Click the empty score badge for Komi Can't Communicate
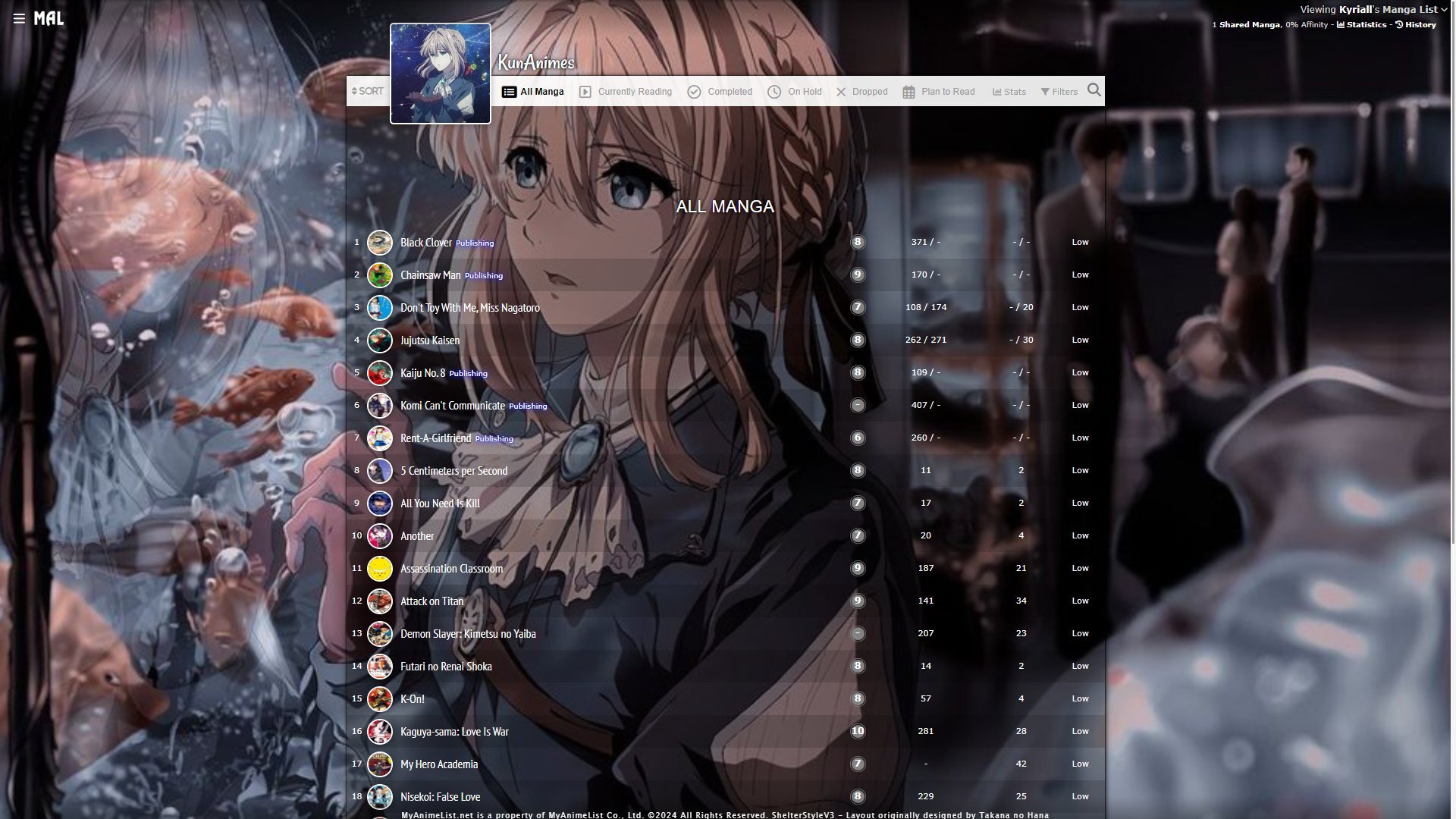The image size is (1456, 819). 858,406
